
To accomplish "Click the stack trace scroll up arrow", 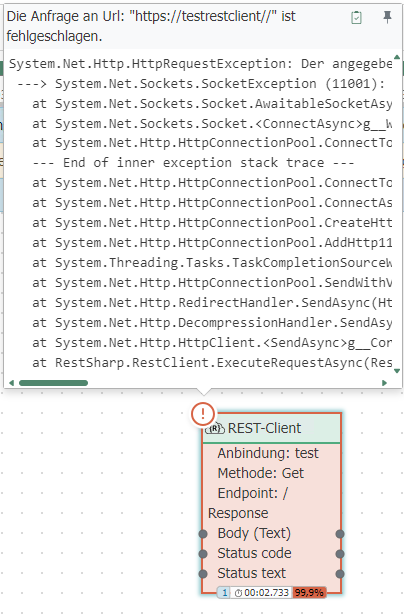I will point(397,57).
